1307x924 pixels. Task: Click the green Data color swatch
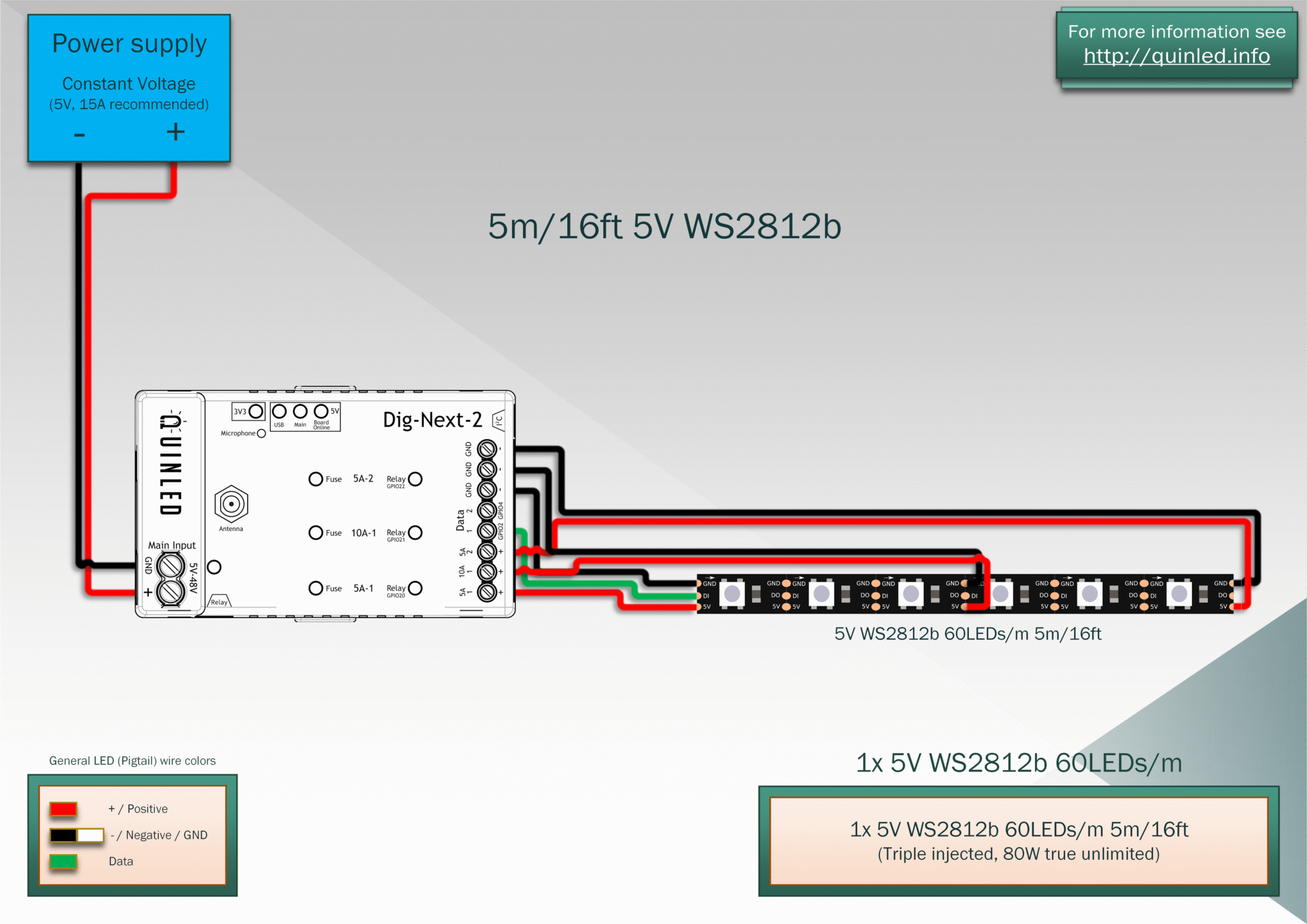[64, 862]
